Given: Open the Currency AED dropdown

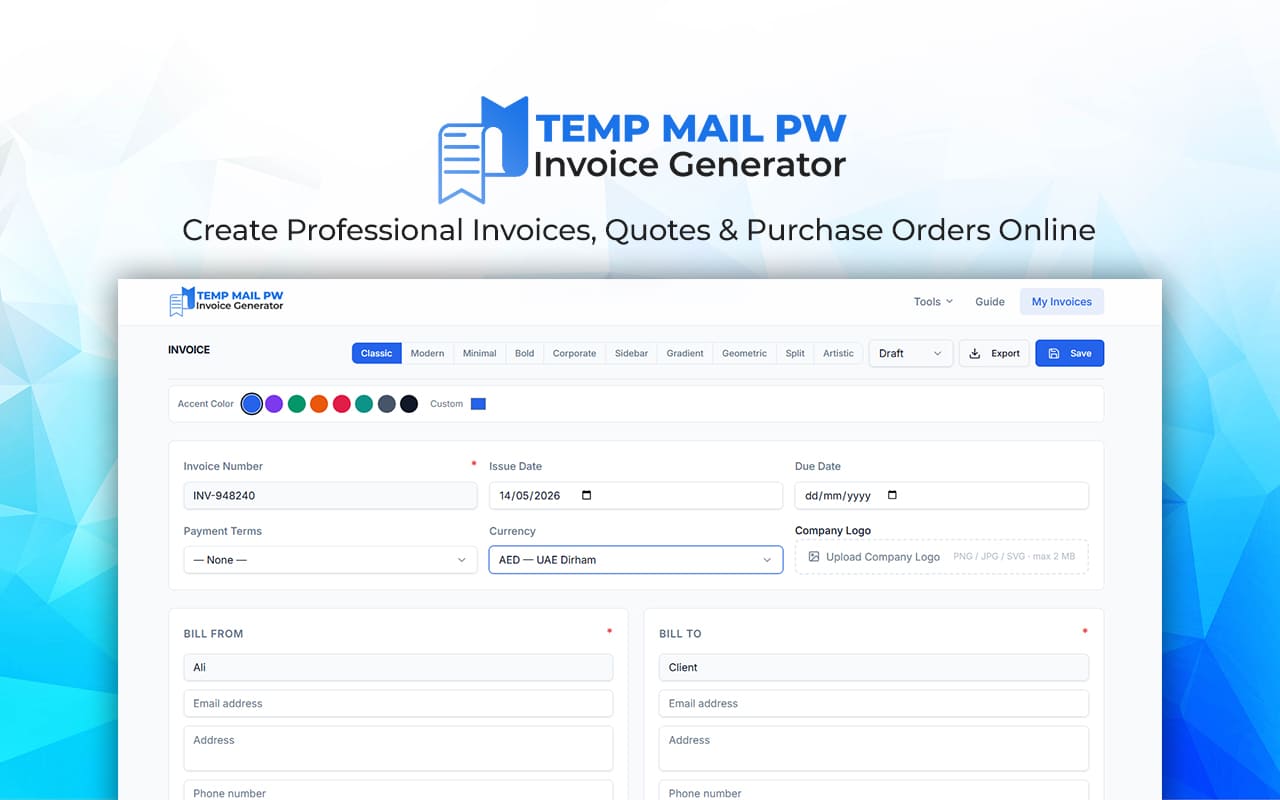Looking at the screenshot, I should point(636,560).
